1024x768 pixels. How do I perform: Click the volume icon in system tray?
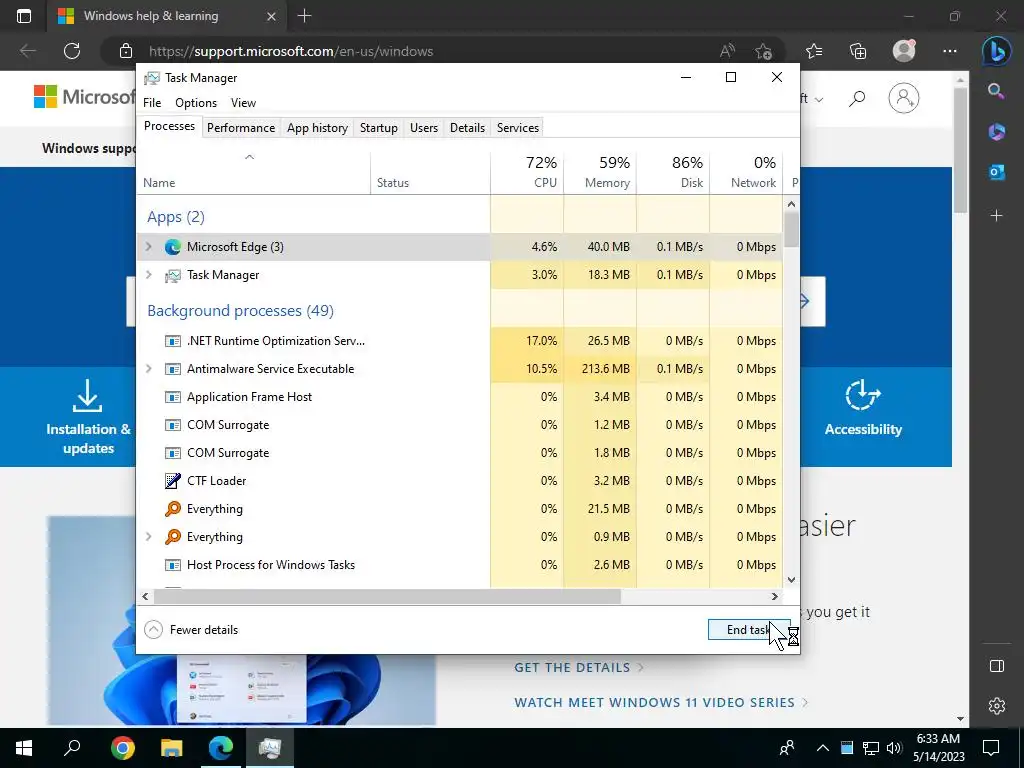point(895,748)
